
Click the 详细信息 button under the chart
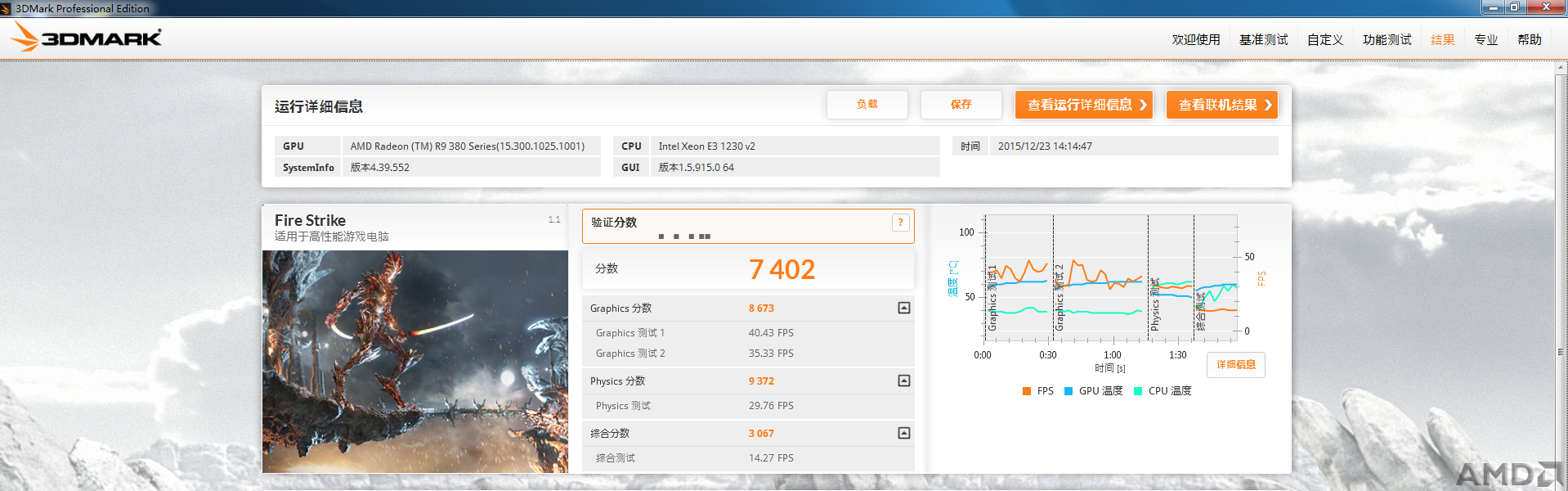pyautogui.click(x=1236, y=365)
